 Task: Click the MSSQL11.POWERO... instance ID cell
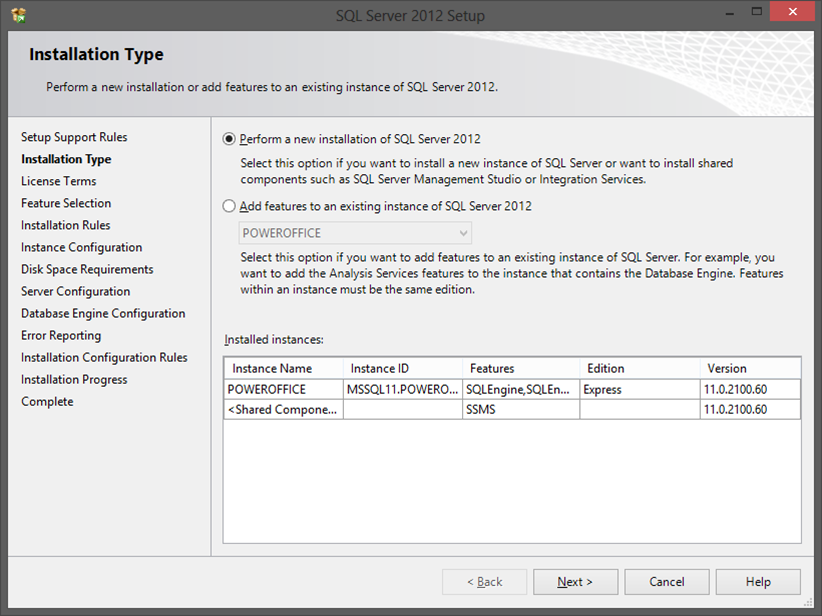[403, 390]
